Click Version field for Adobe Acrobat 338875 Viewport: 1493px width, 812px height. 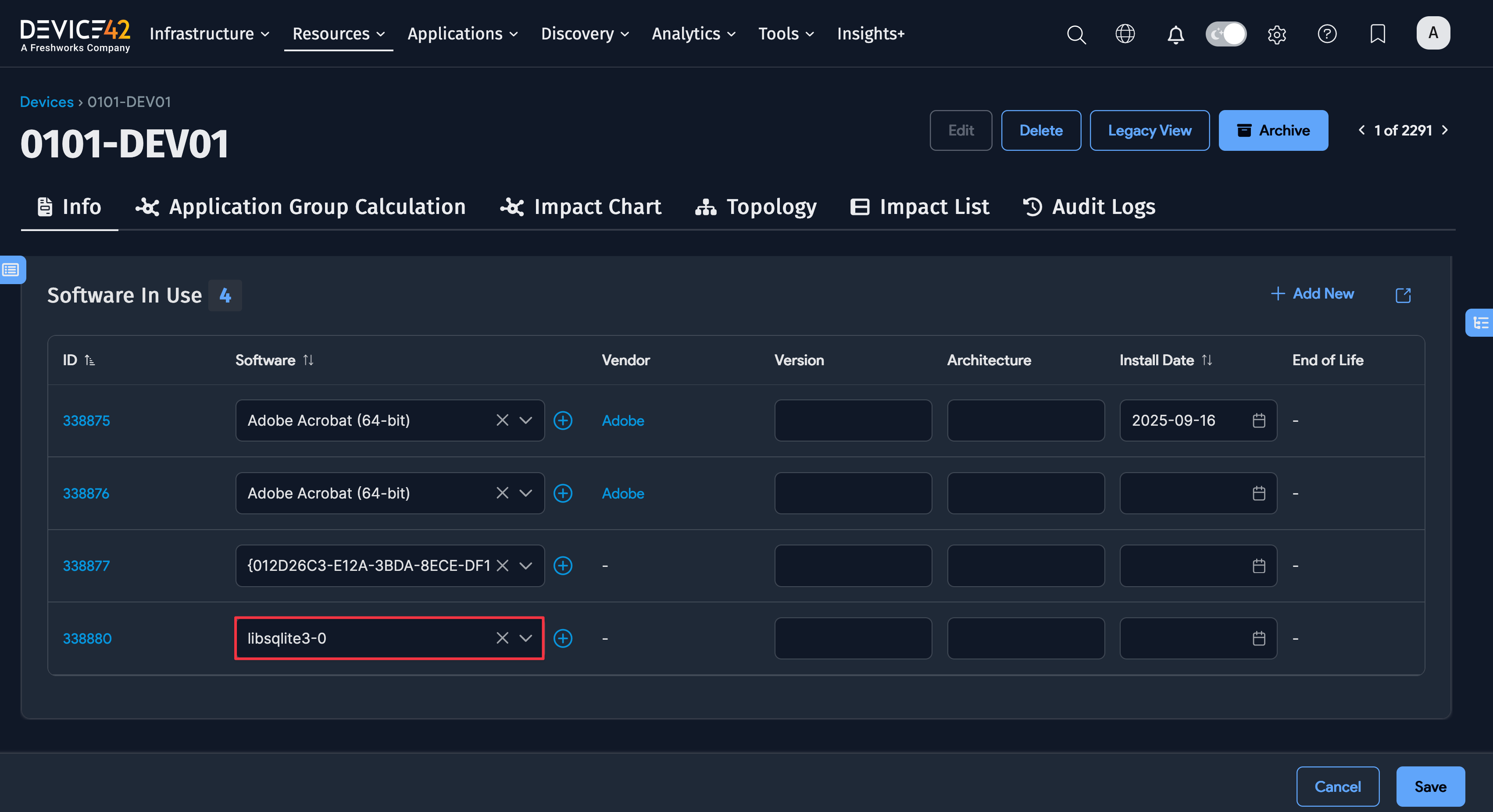(x=853, y=420)
